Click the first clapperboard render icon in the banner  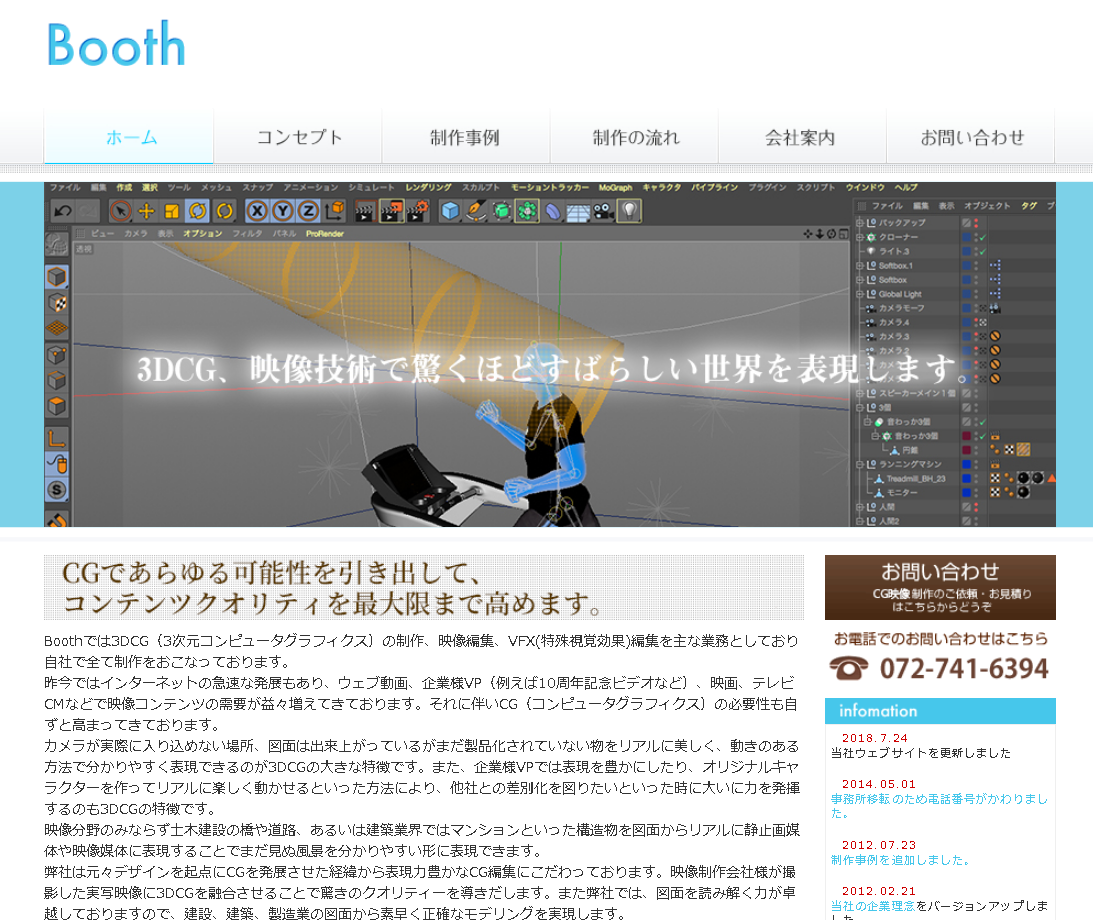[365, 211]
